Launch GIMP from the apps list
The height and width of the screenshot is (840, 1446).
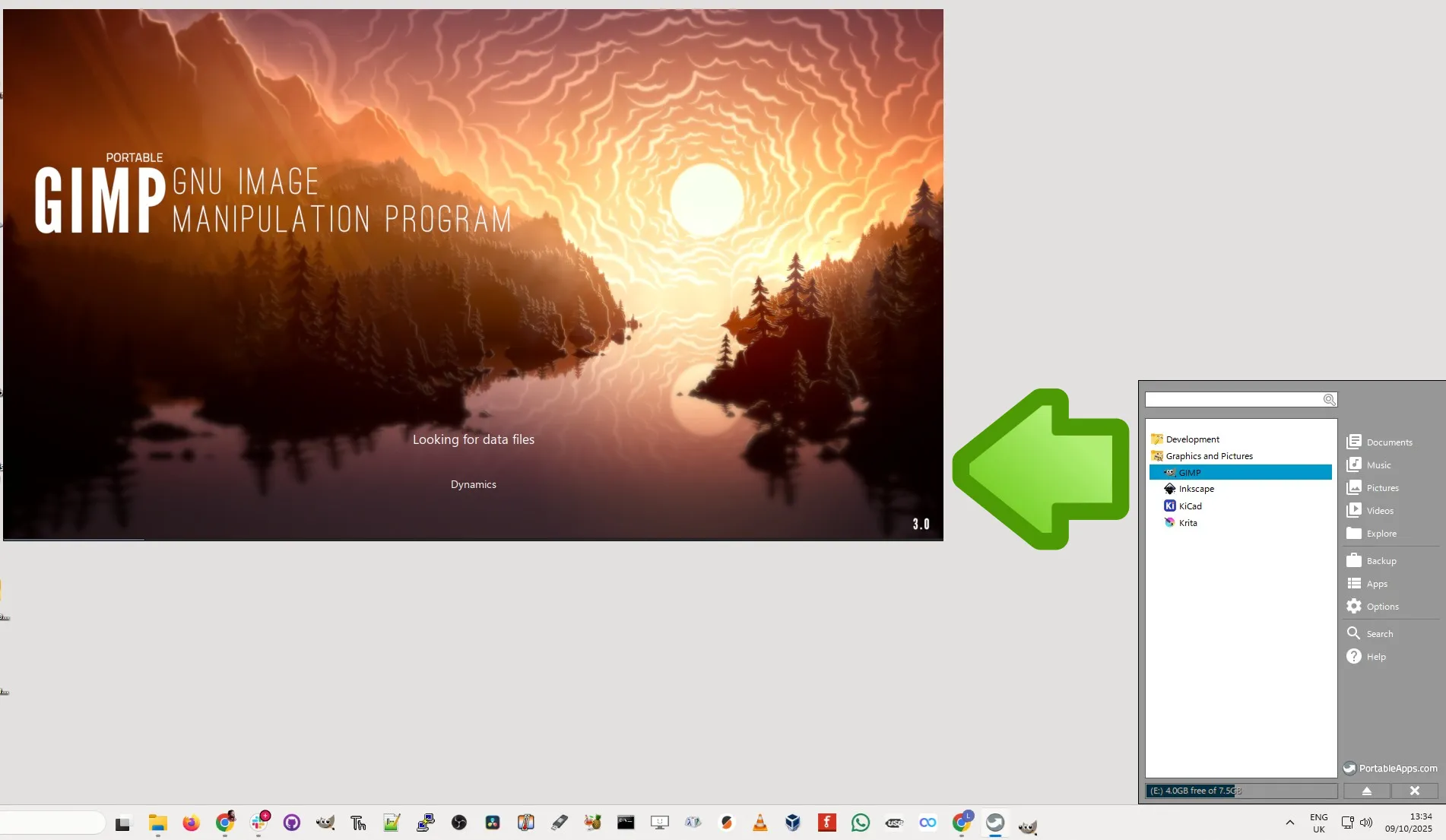point(1240,472)
